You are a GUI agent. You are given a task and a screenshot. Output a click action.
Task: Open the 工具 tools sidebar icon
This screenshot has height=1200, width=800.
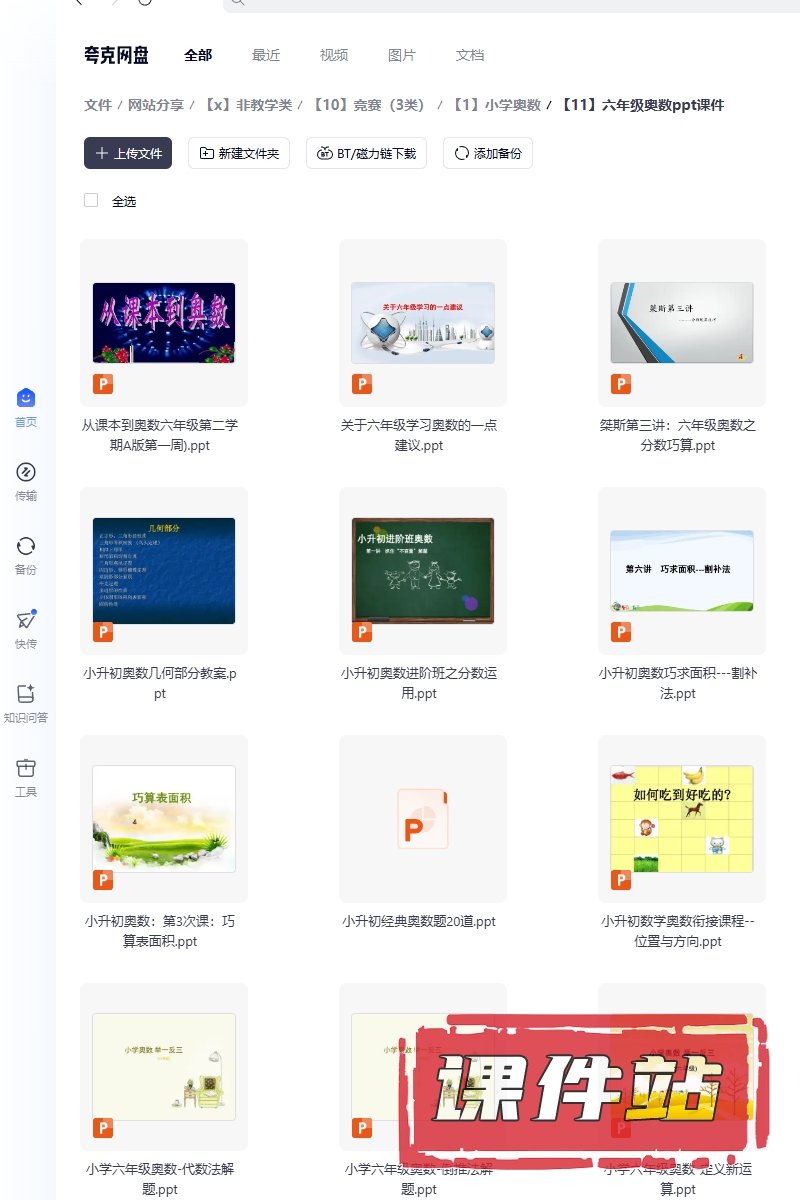point(26,769)
